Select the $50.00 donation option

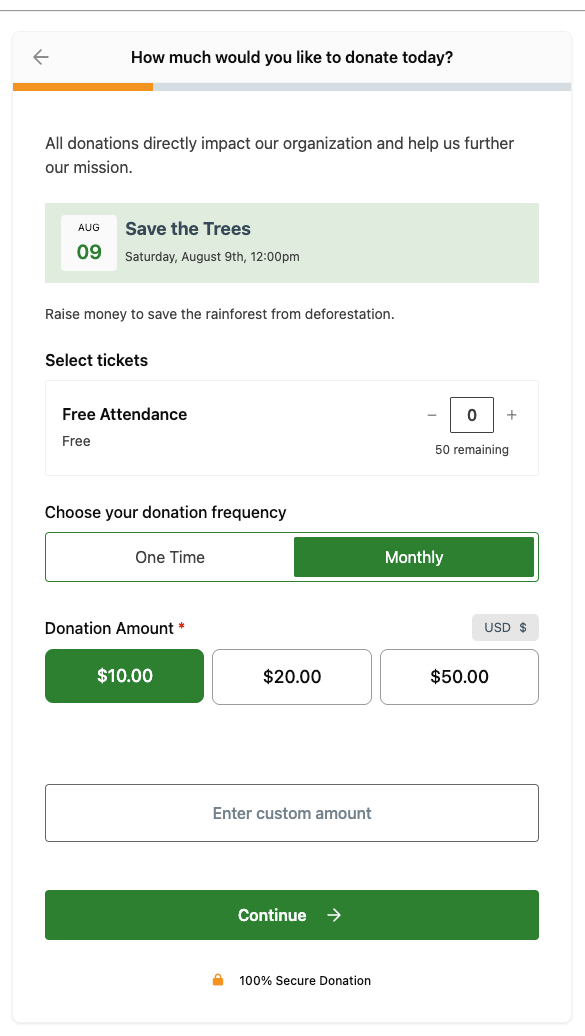[x=459, y=676]
